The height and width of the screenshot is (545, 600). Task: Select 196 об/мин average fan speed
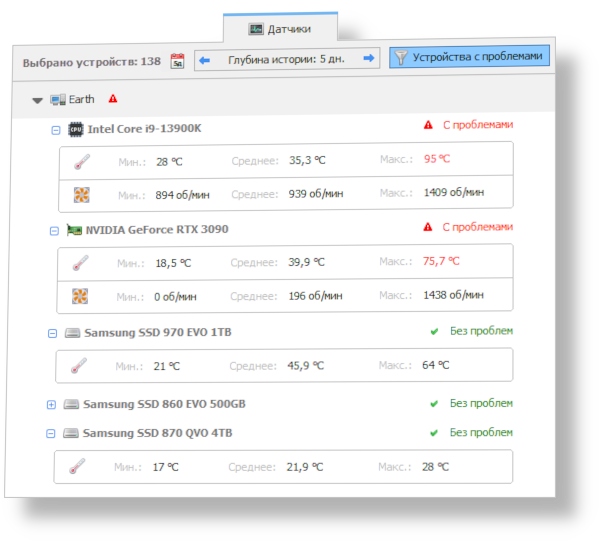[x=315, y=296]
